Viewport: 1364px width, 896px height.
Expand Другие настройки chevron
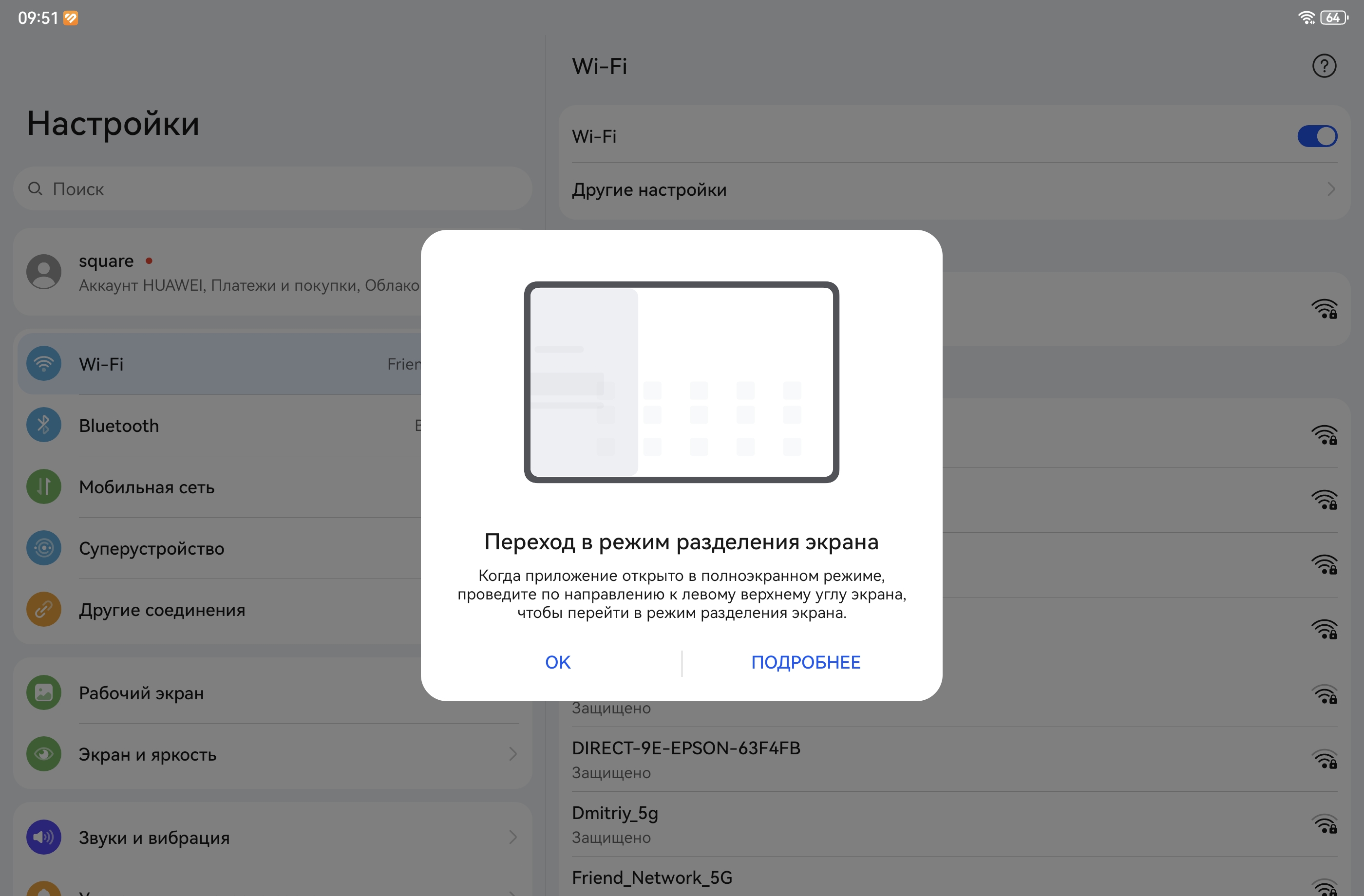[x=1330, y=189]
